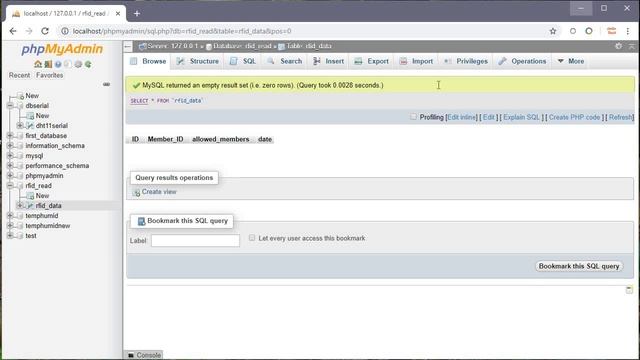Click the allowed_members column header
This screenshot has height=360, width=640.
coord(220,139)
